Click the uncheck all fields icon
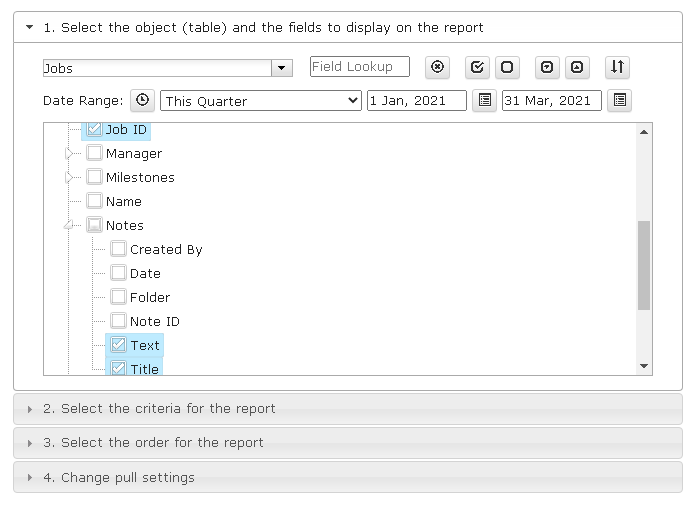 point(507,67)
